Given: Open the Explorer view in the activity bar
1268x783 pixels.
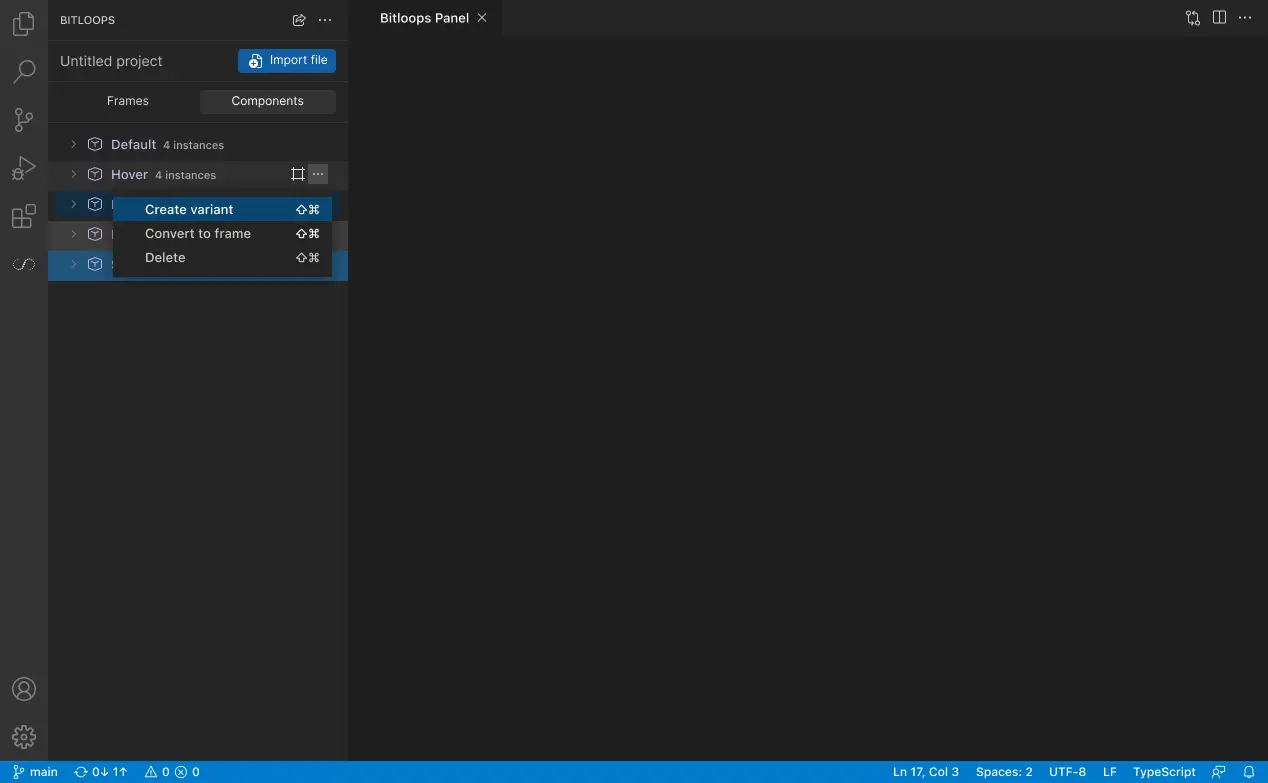Looking at the screenshot, I should tap(23, 23).
